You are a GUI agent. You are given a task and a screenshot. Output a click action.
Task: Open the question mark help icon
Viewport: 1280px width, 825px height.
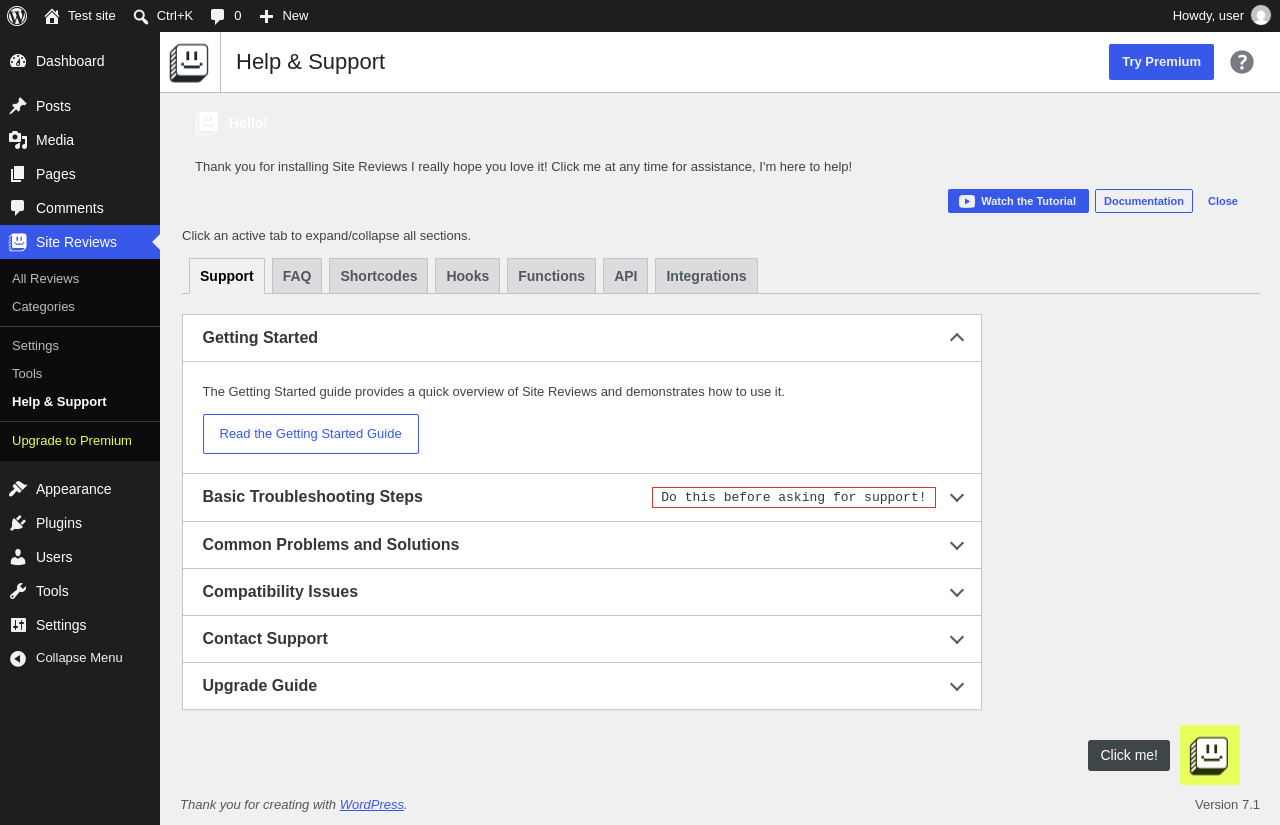pyautogui.click(x=1242, y=62)
